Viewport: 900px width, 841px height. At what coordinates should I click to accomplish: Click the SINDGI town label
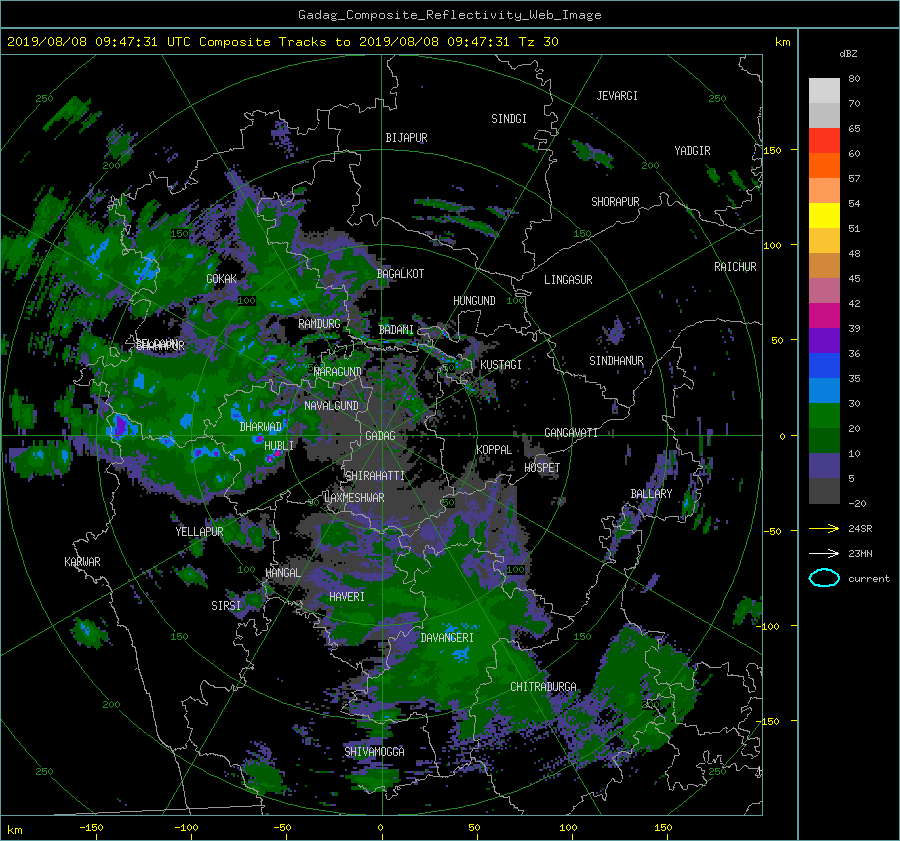pos(509,119)
